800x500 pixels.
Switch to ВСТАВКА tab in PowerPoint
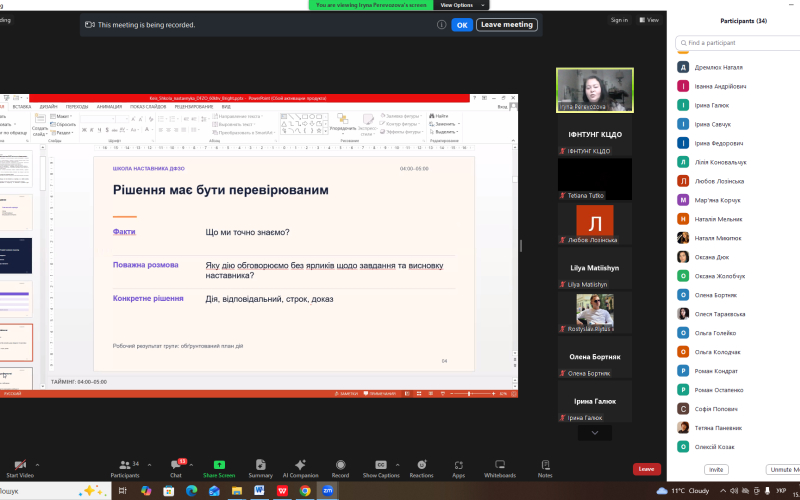point(22,107)
